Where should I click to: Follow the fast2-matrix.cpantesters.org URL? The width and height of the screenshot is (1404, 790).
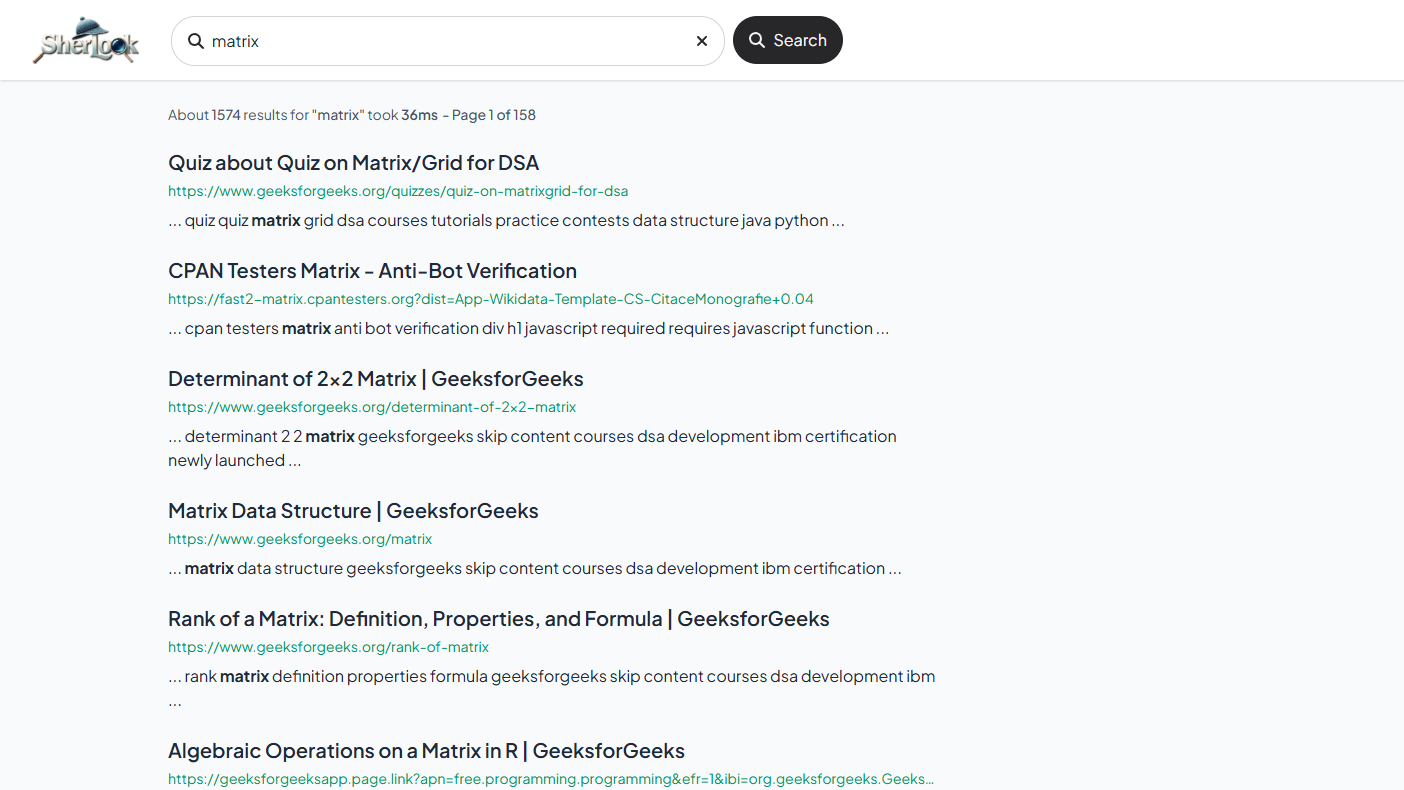(490, 299)
